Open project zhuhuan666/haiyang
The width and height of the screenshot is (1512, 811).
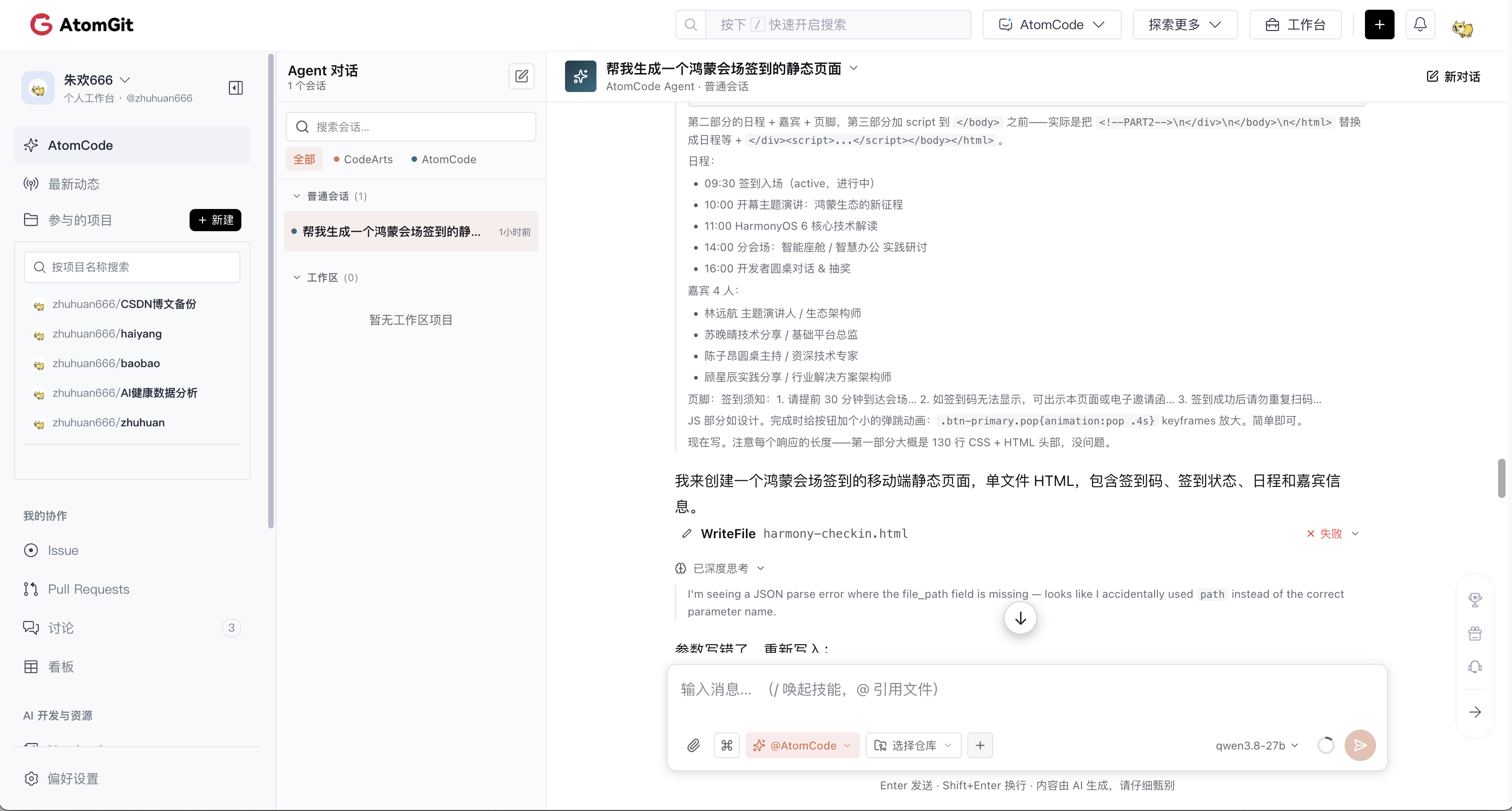coord(107,334)
